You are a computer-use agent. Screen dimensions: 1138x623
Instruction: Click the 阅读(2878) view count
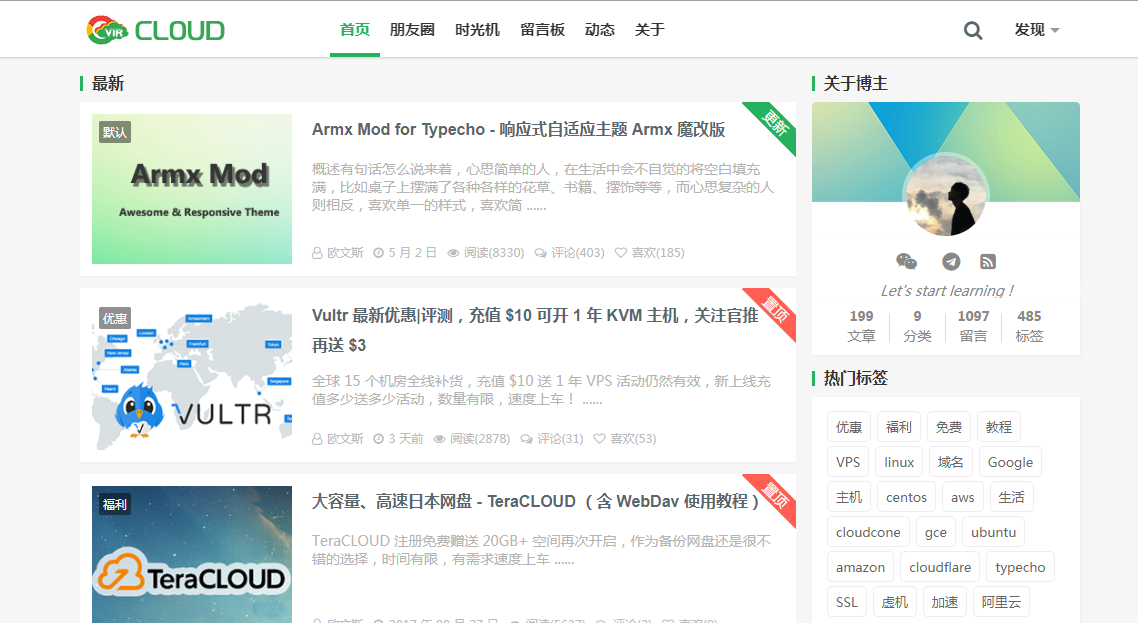(x=472, y=439)
